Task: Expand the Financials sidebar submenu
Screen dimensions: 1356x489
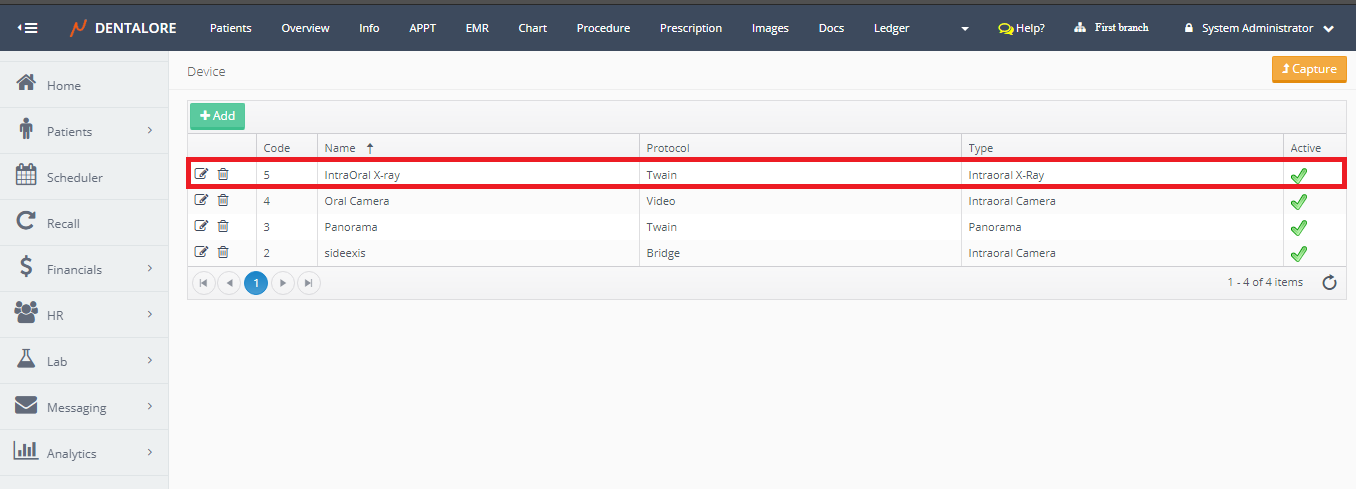Action: point(84,269)
